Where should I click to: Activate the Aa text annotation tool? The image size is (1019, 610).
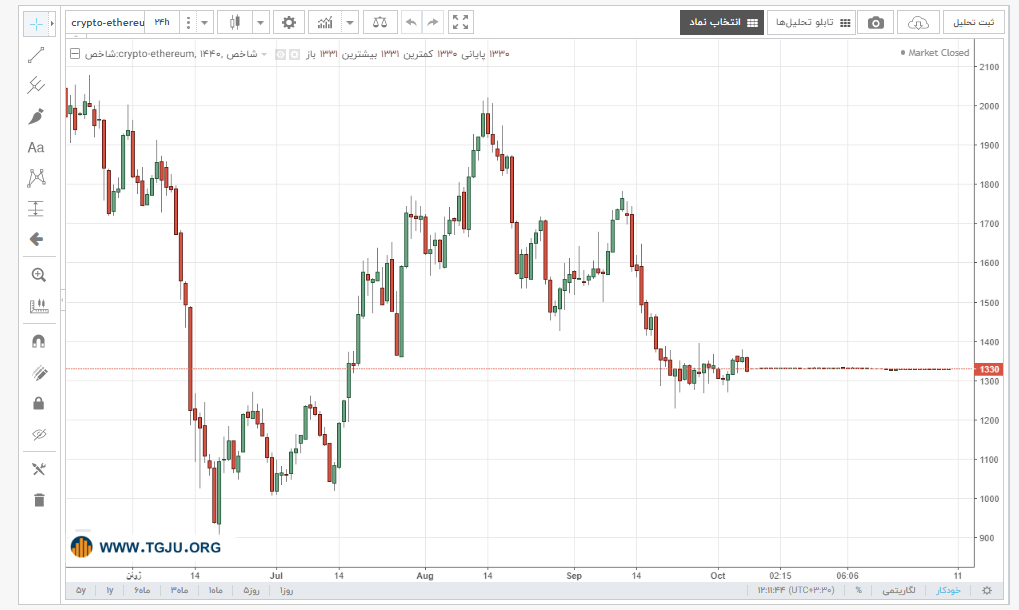pyautogui.click(x=36, y=147)
